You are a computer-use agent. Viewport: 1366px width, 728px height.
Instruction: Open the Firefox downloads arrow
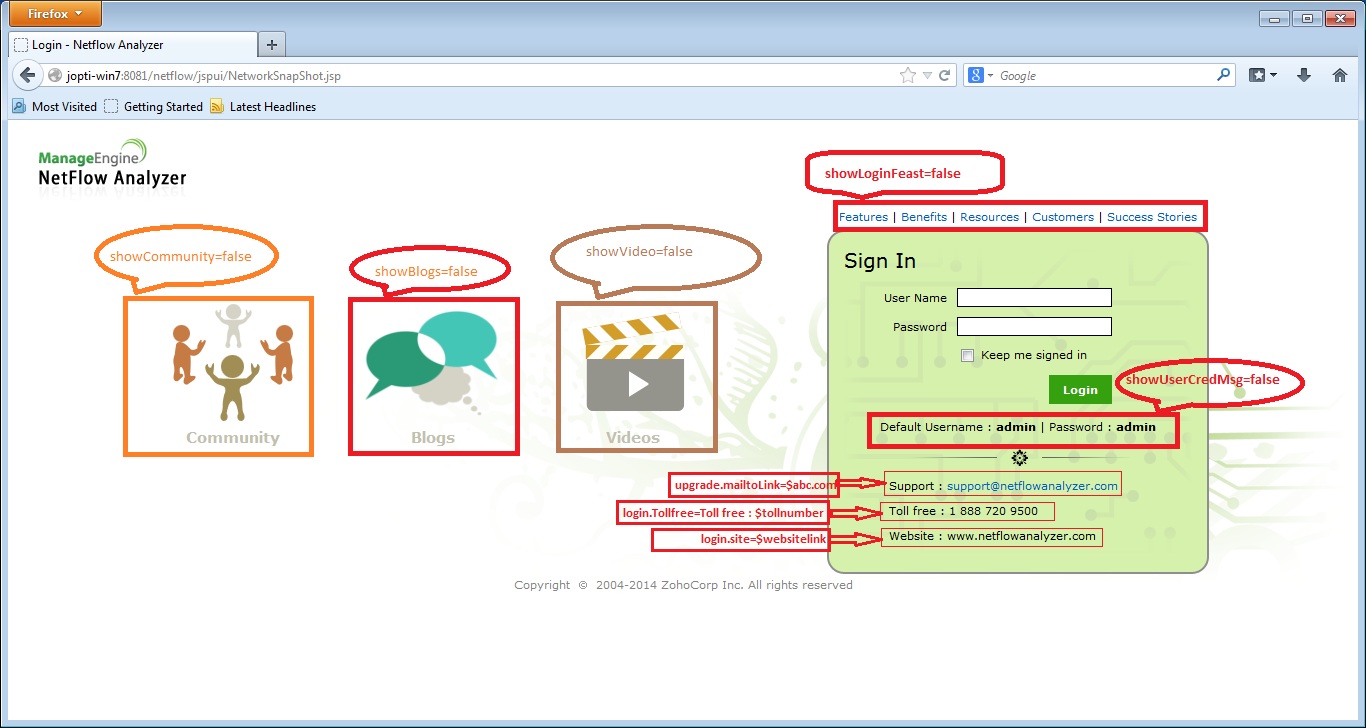point(1304,75)
